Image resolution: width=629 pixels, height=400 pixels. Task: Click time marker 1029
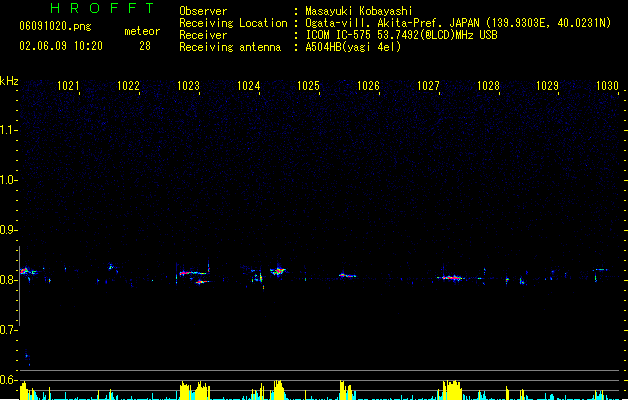coord(548,86)
